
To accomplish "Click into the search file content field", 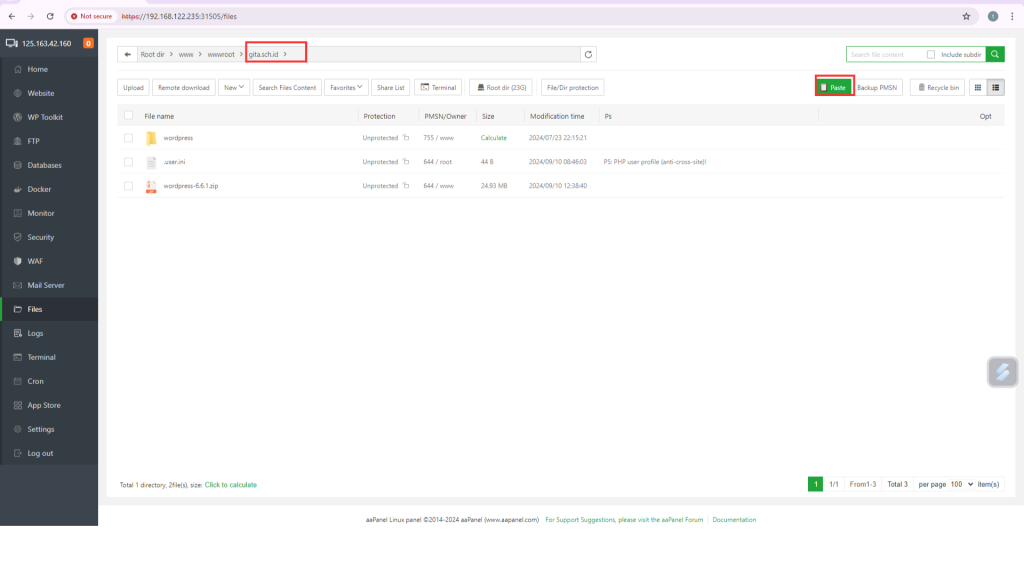I will pos(885,54).
